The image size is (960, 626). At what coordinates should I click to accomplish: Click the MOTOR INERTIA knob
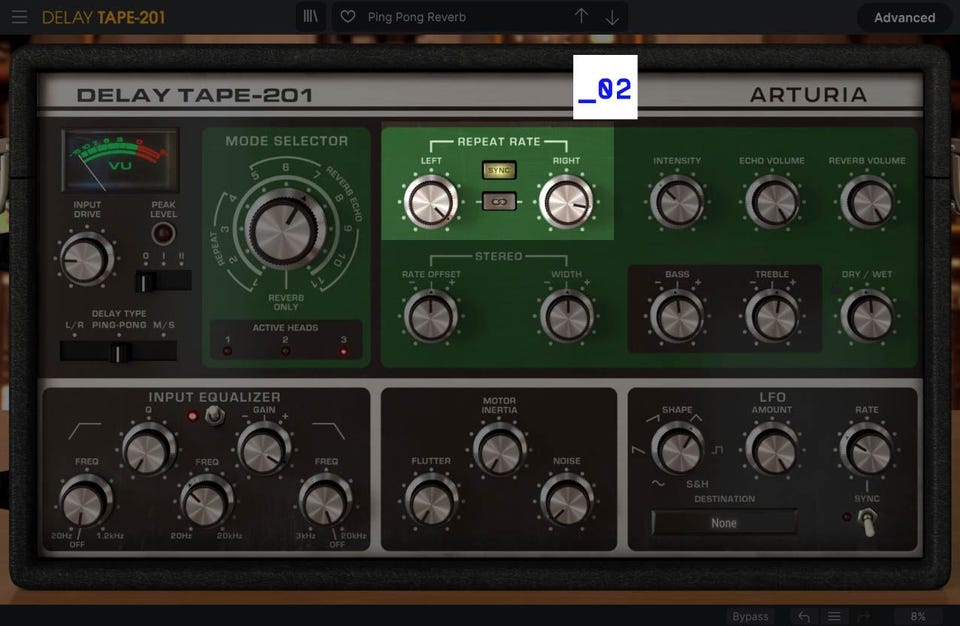click(499, 450)
